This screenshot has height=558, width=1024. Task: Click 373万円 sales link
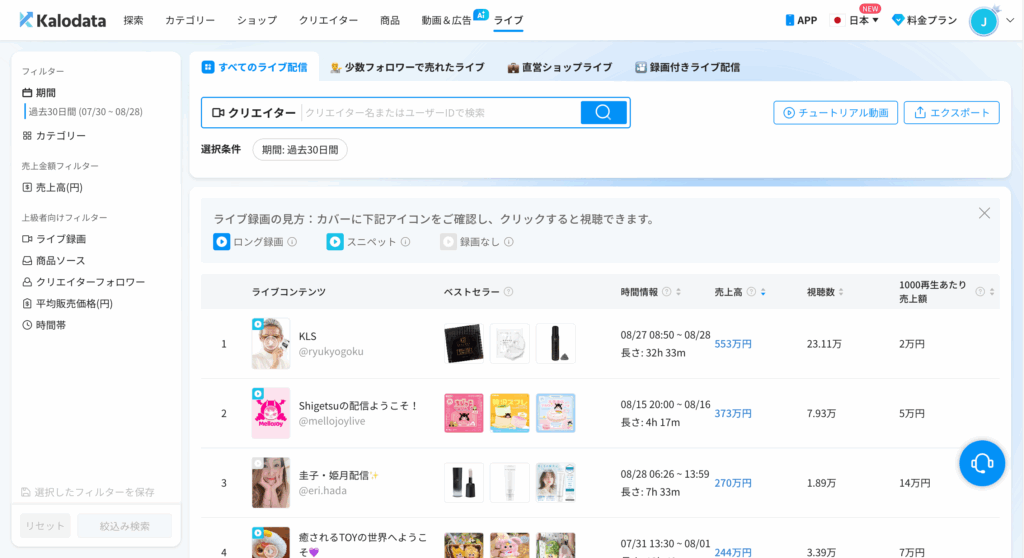733,414
